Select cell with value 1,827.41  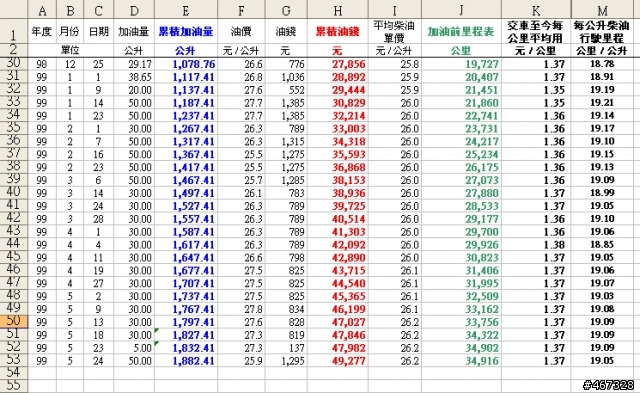186,335
